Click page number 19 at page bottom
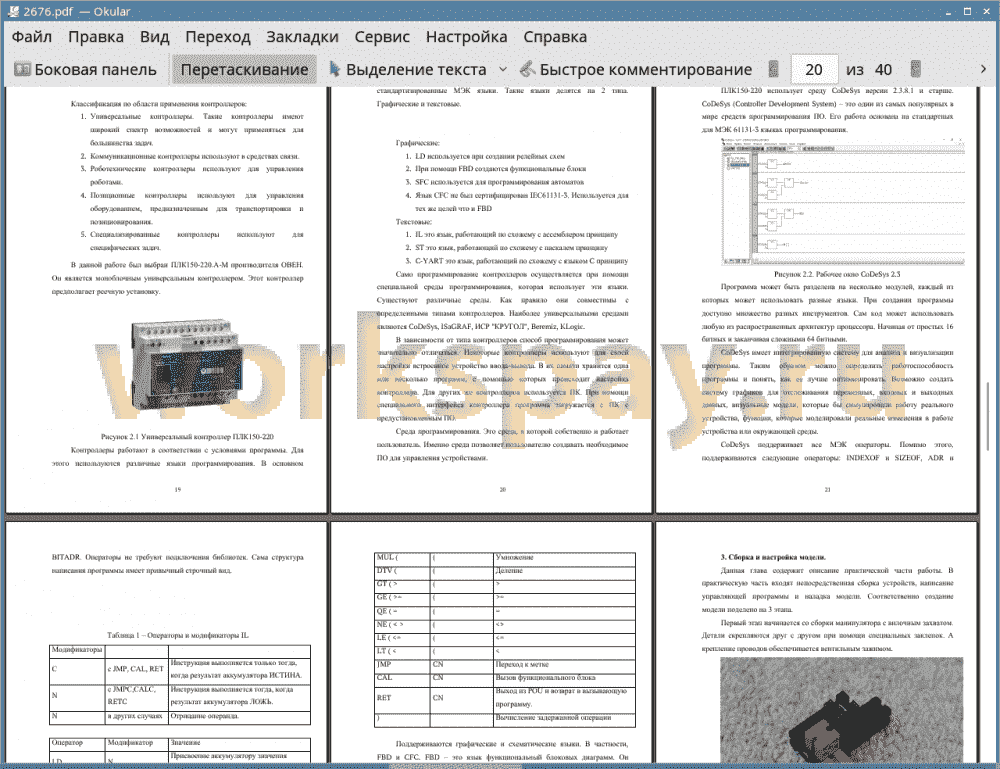This screenshot has height=769, width=1000. click(178, 490)
